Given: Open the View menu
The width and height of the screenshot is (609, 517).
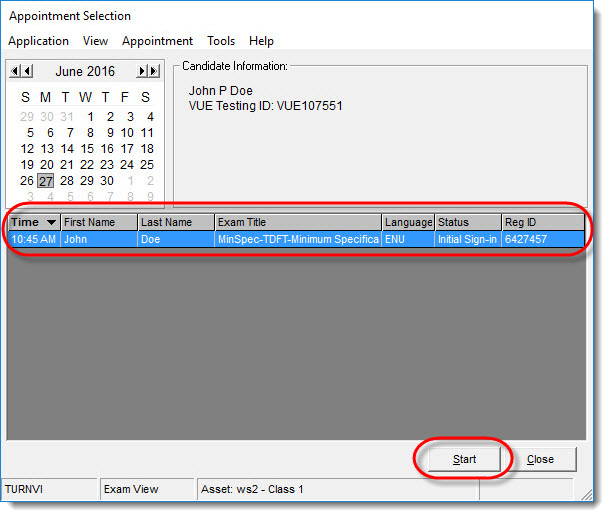Looking at the screenshot, I should tap(96, 41).
